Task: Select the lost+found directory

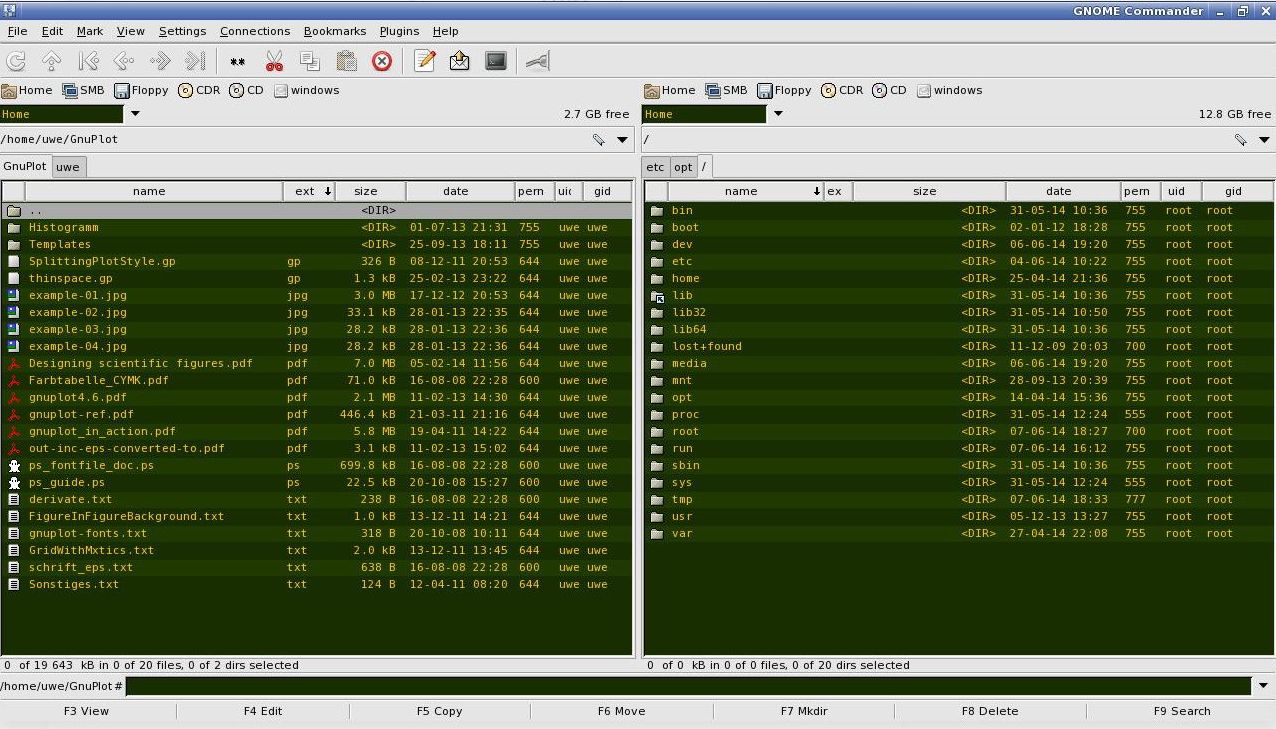Action: [x=959, y=346]
